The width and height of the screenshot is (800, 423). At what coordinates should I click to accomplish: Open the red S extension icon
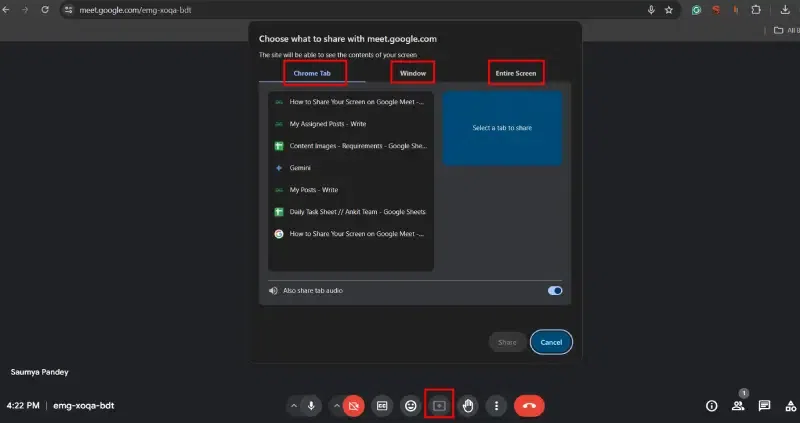pyautogui.click(x=716, y=10)
